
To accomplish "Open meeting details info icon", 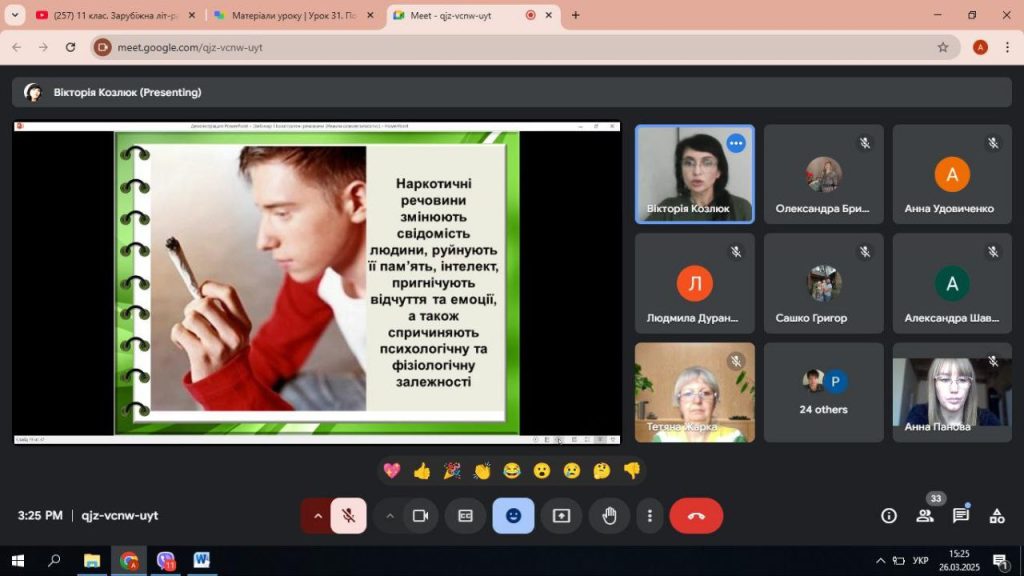I will (888, 516).
